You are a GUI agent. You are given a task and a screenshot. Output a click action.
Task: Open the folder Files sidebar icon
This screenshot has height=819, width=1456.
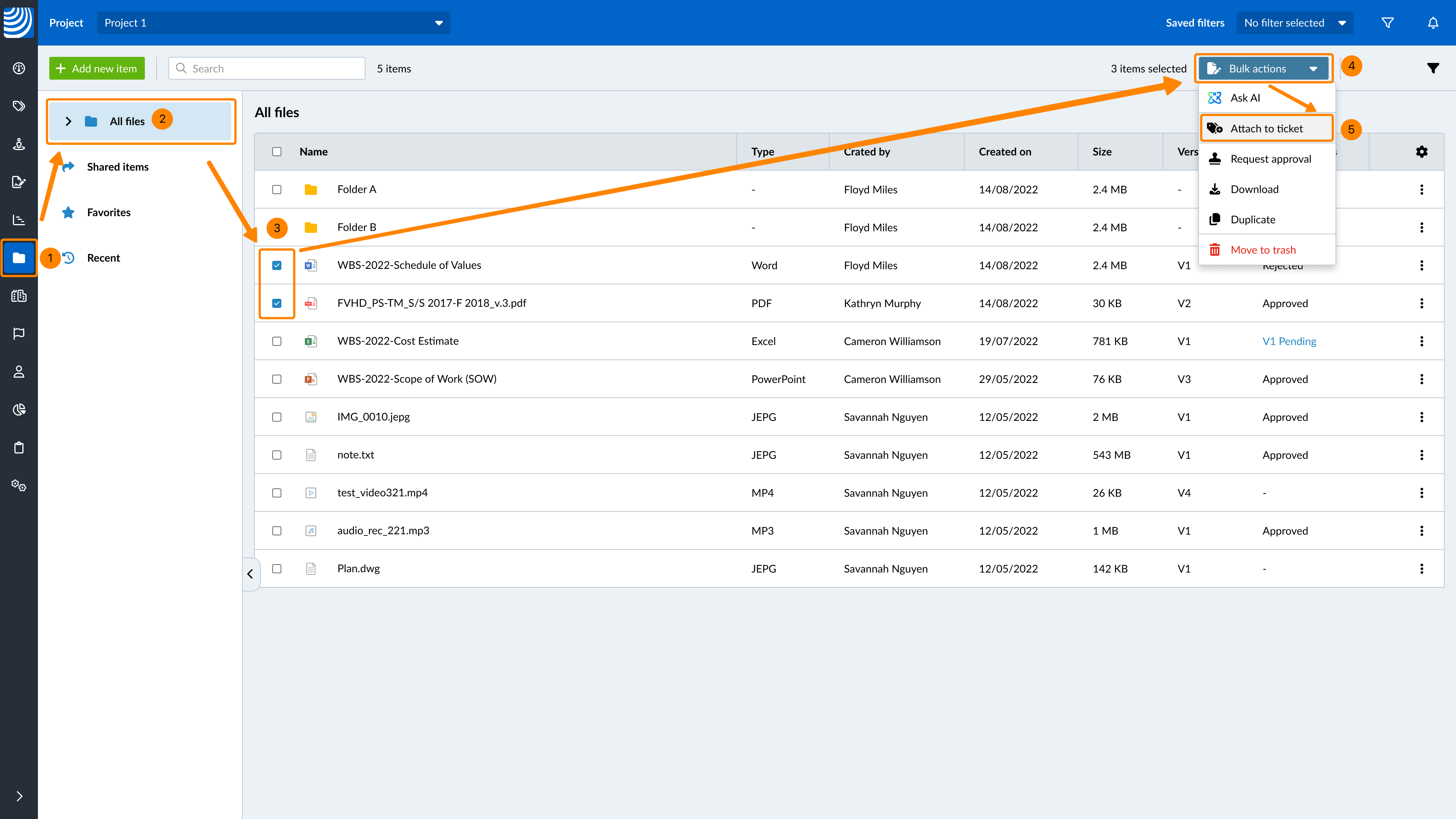(x=19, y=258)
